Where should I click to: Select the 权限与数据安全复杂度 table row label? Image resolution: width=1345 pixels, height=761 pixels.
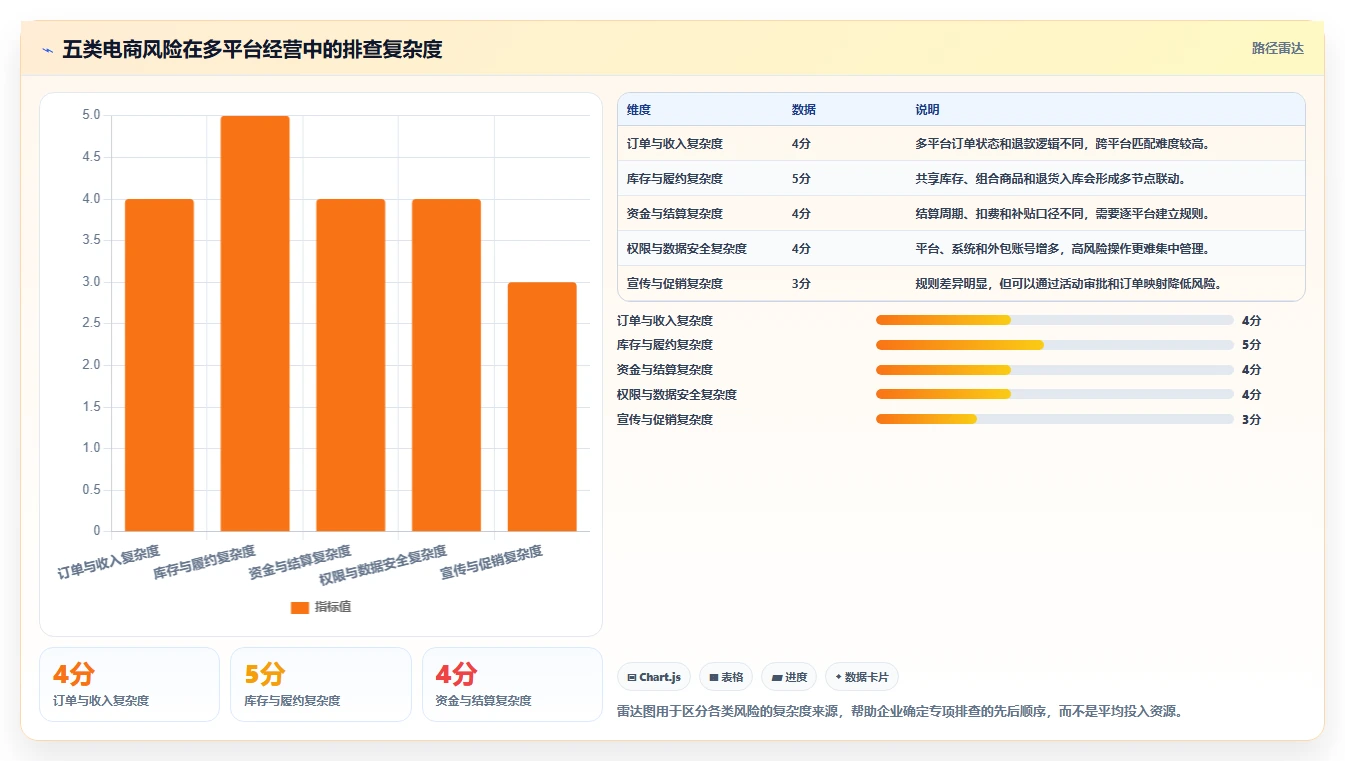click(687, 249)
